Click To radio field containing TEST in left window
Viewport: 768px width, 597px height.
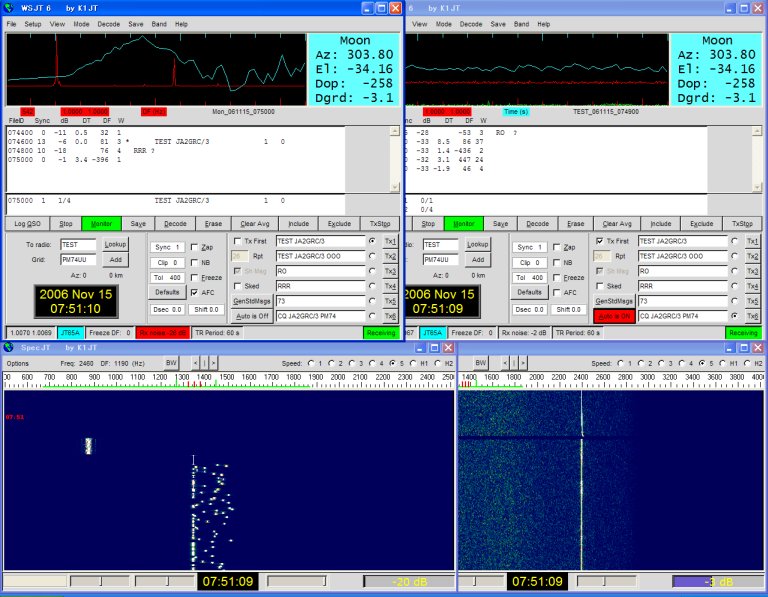(x=78, y=244)
